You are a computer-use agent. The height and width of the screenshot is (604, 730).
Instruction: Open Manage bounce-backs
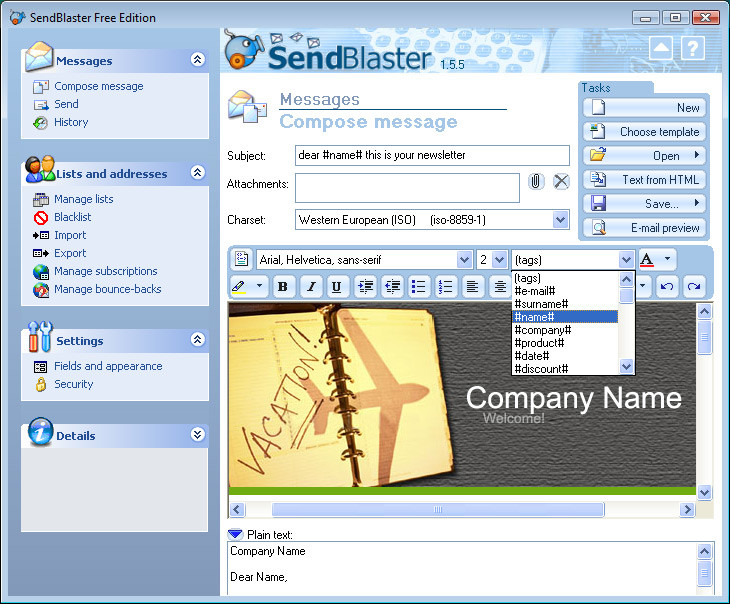point(108,290)
